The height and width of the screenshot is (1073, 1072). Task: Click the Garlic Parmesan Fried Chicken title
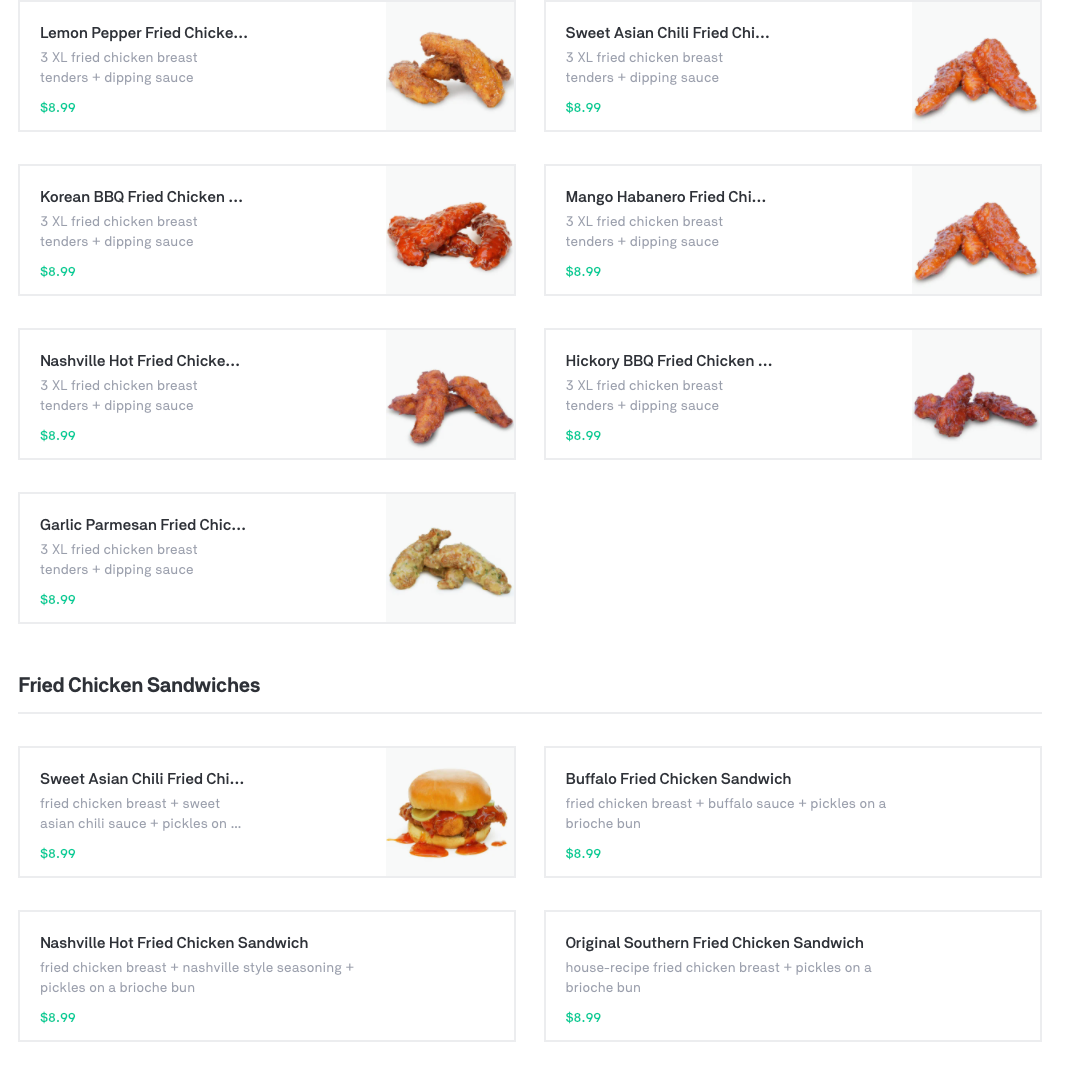coord(142,525)
